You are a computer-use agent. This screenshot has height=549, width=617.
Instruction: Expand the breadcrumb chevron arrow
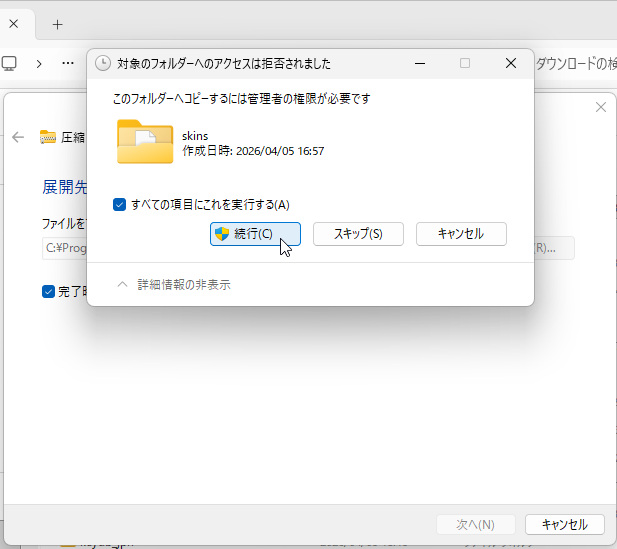coord(39,63)
